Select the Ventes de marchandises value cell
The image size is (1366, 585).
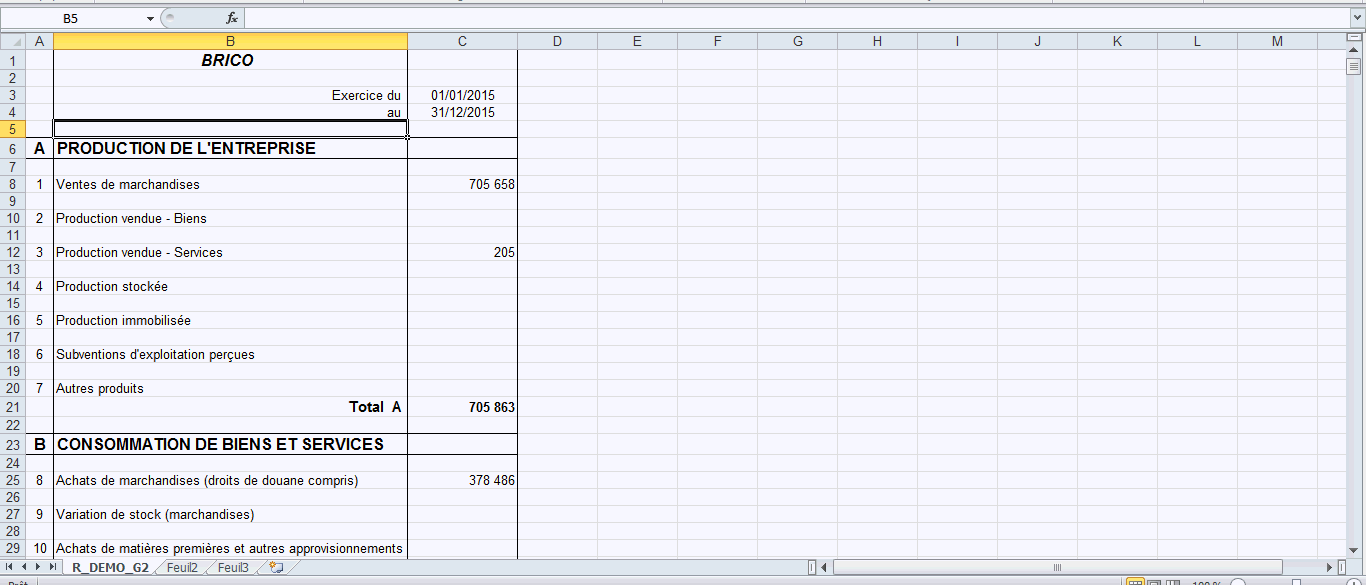tap(462, 185)
